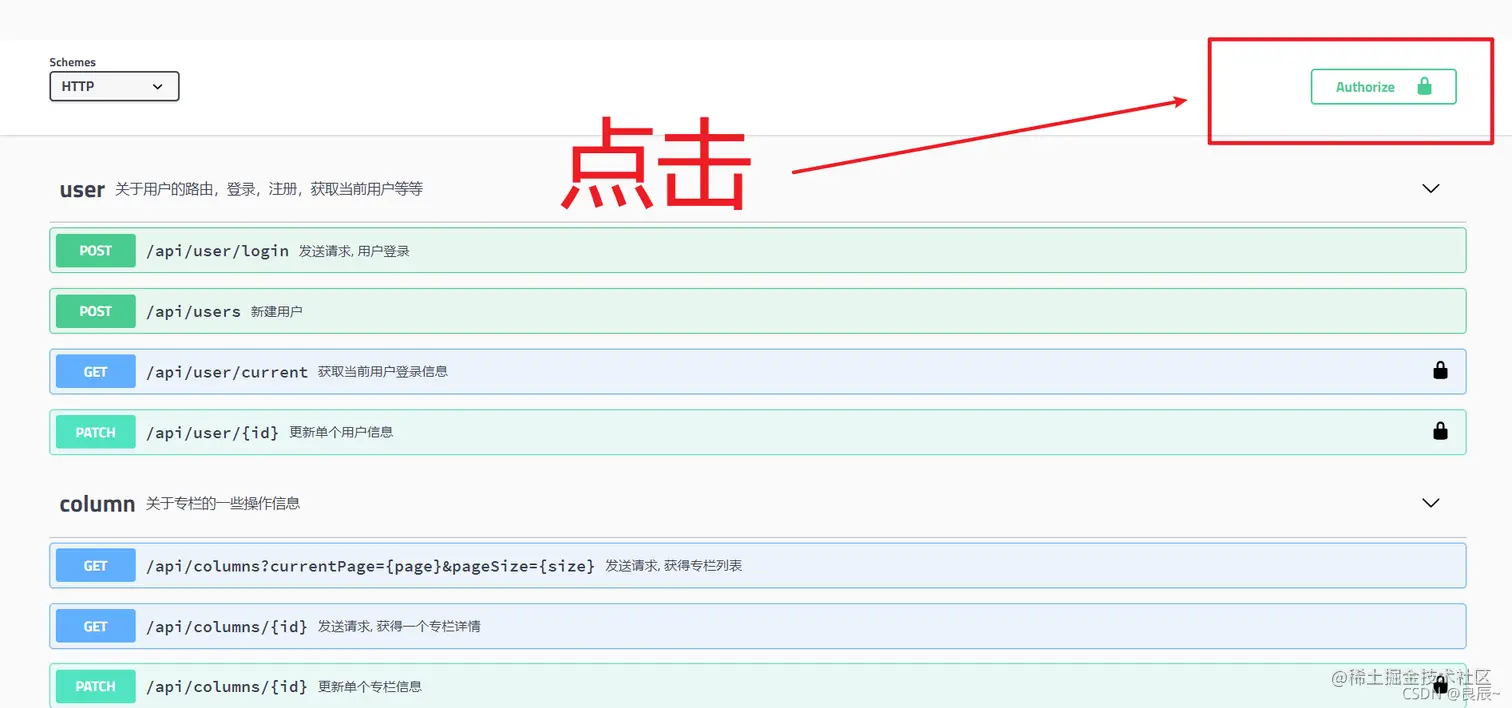Click GET badge of /api/user/current

click(96, 372)
